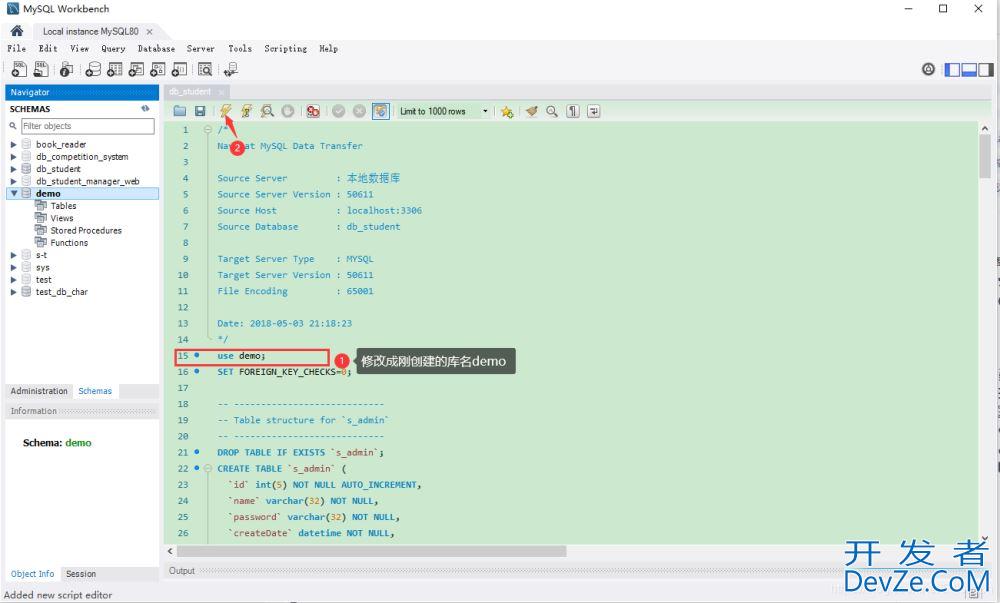
Task: Expand the book_reader schema
Action: point(13,145)
